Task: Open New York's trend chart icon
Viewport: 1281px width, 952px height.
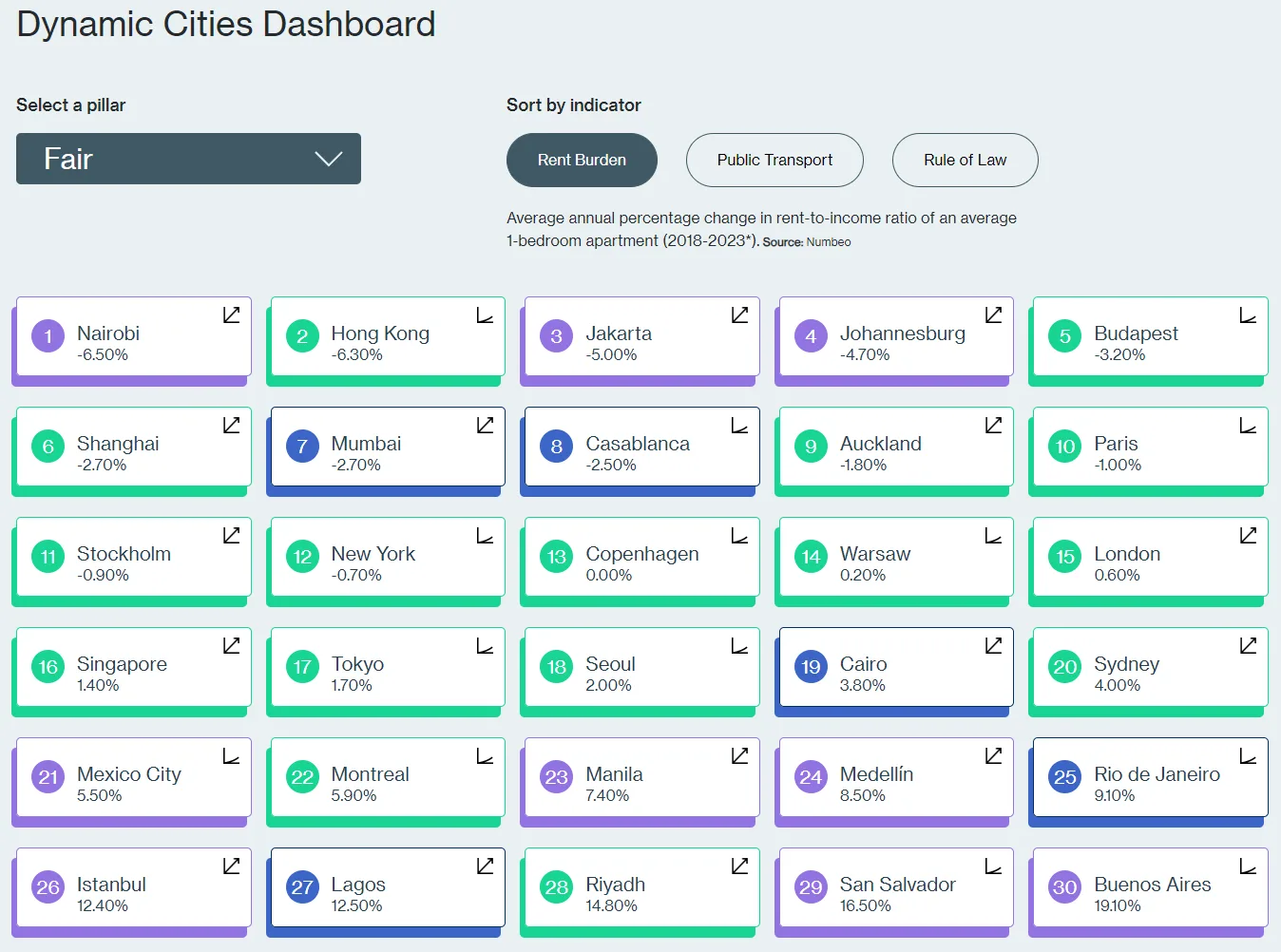Action: coord(485,535)
